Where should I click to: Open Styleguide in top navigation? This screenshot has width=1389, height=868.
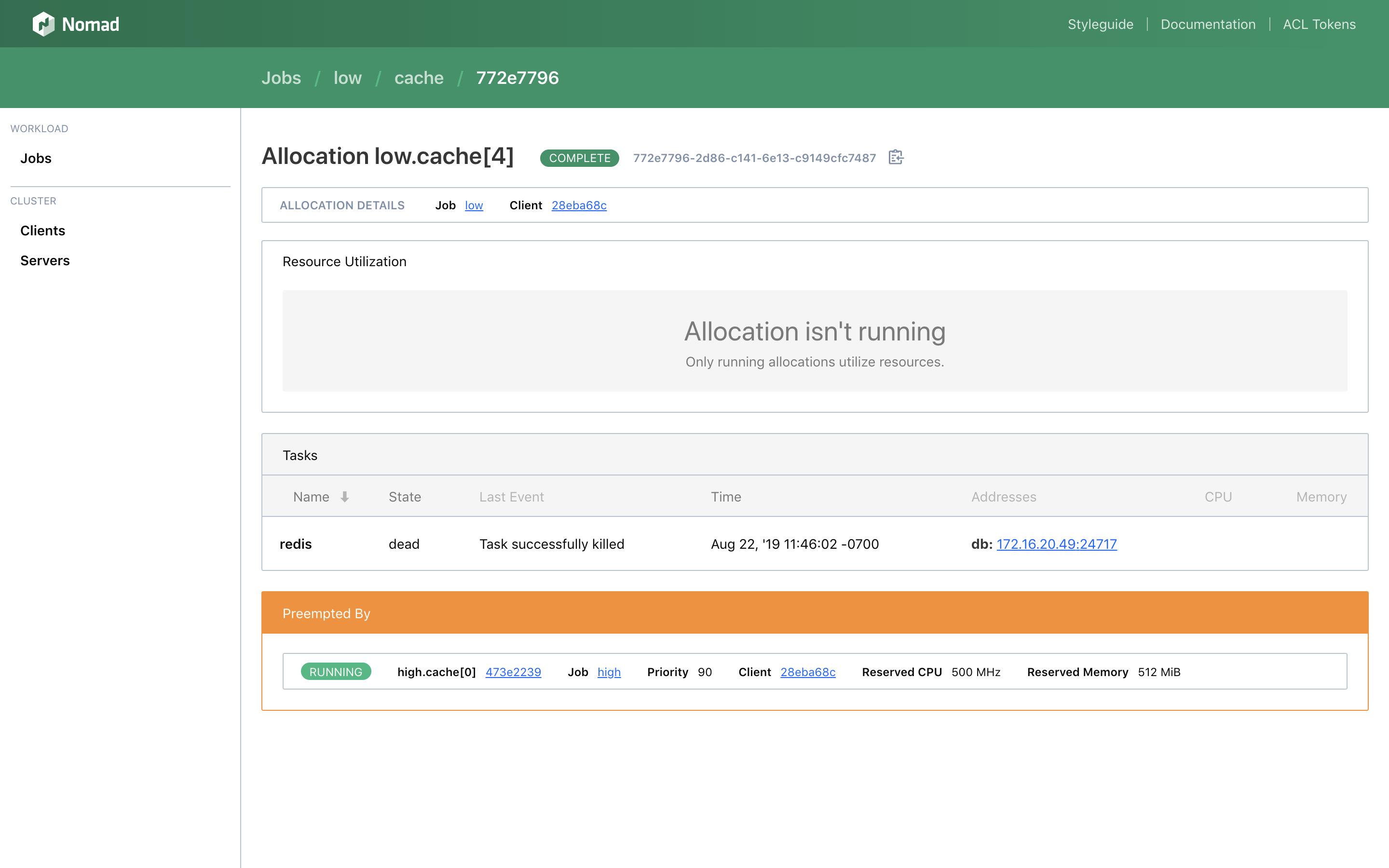pyautogui.click(x=1100, y=24)
